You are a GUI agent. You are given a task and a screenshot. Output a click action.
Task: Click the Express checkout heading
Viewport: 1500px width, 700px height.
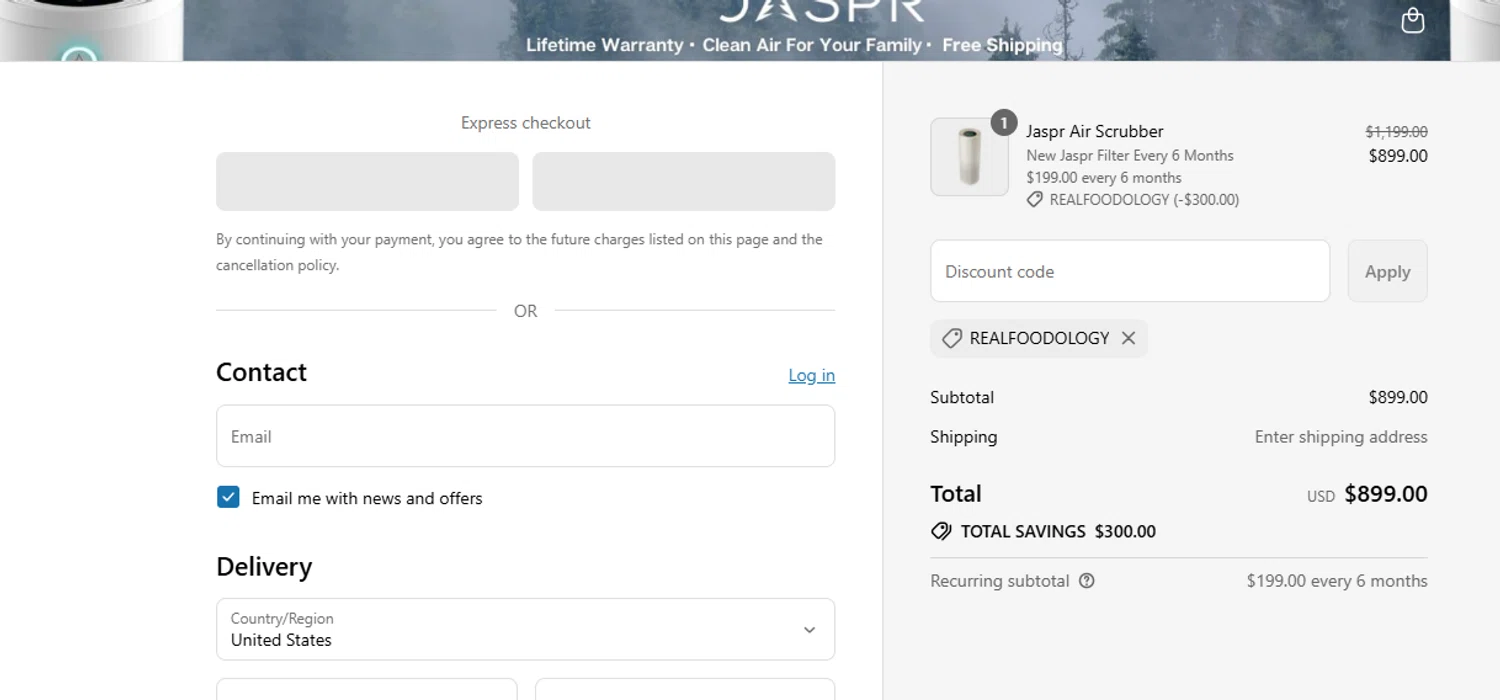pyautogui.click(x=525, y=123)
